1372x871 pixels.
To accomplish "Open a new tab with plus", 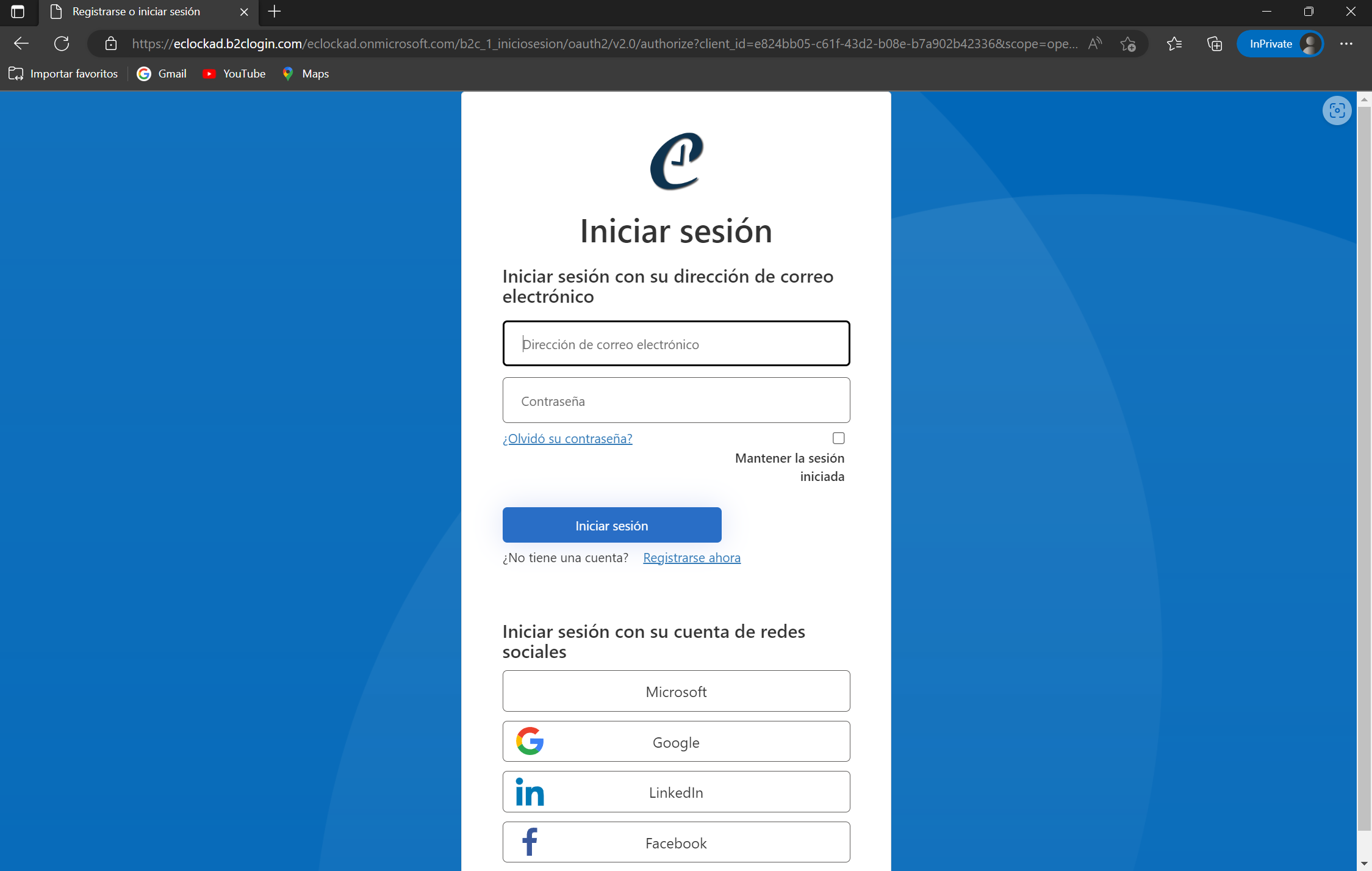I will (275, 12).
